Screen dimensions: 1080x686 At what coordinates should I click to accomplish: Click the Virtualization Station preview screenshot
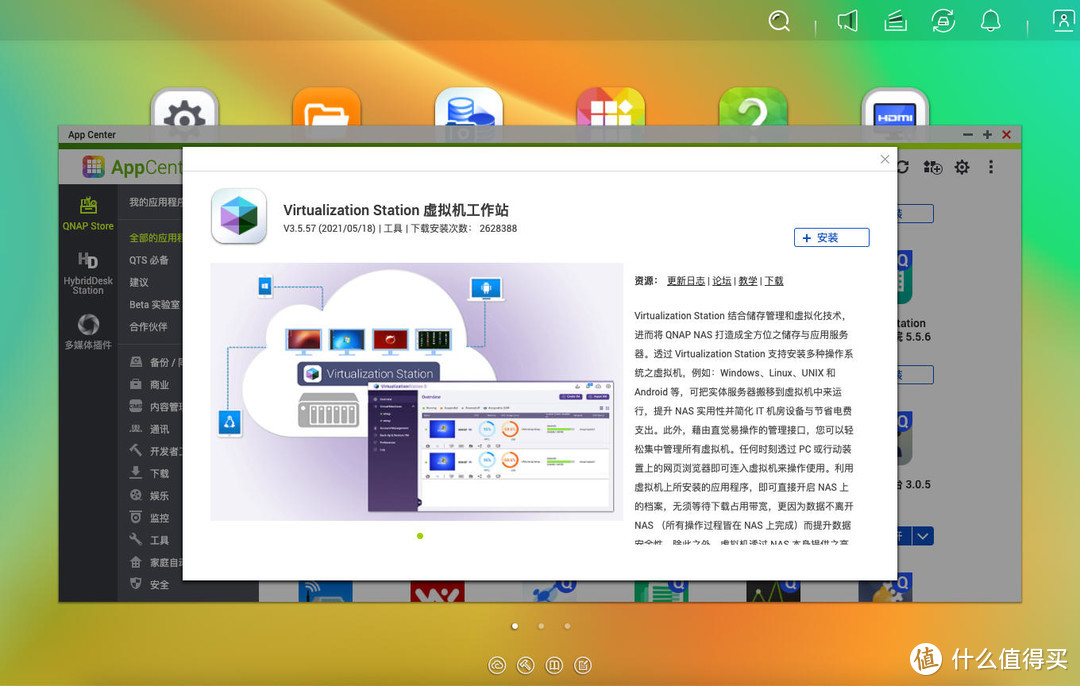[x=417, y=391]
